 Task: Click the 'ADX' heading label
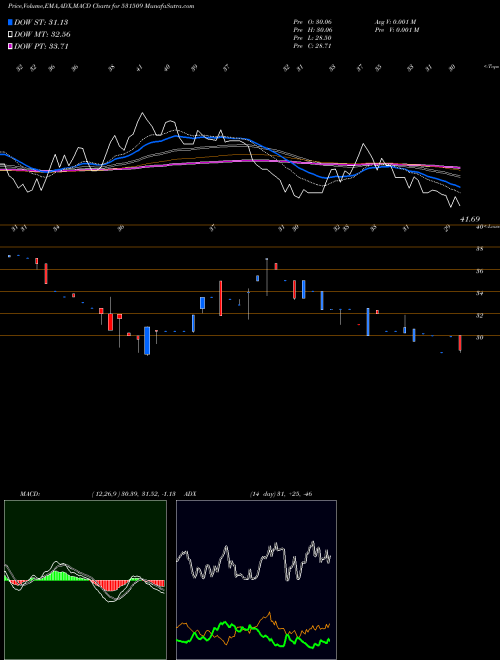tap(191, 494)
